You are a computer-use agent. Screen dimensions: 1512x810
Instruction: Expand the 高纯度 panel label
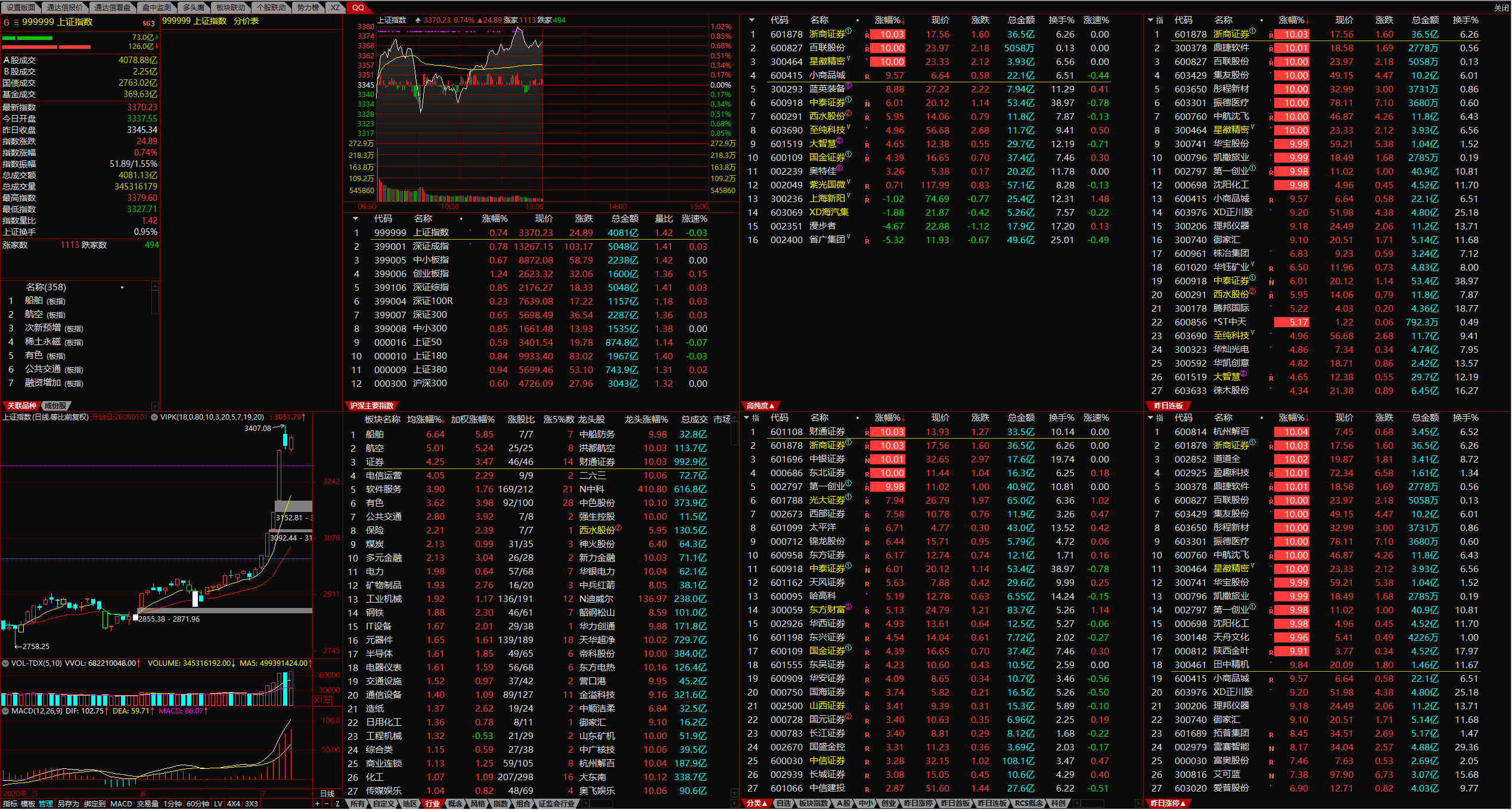point(760,406)
